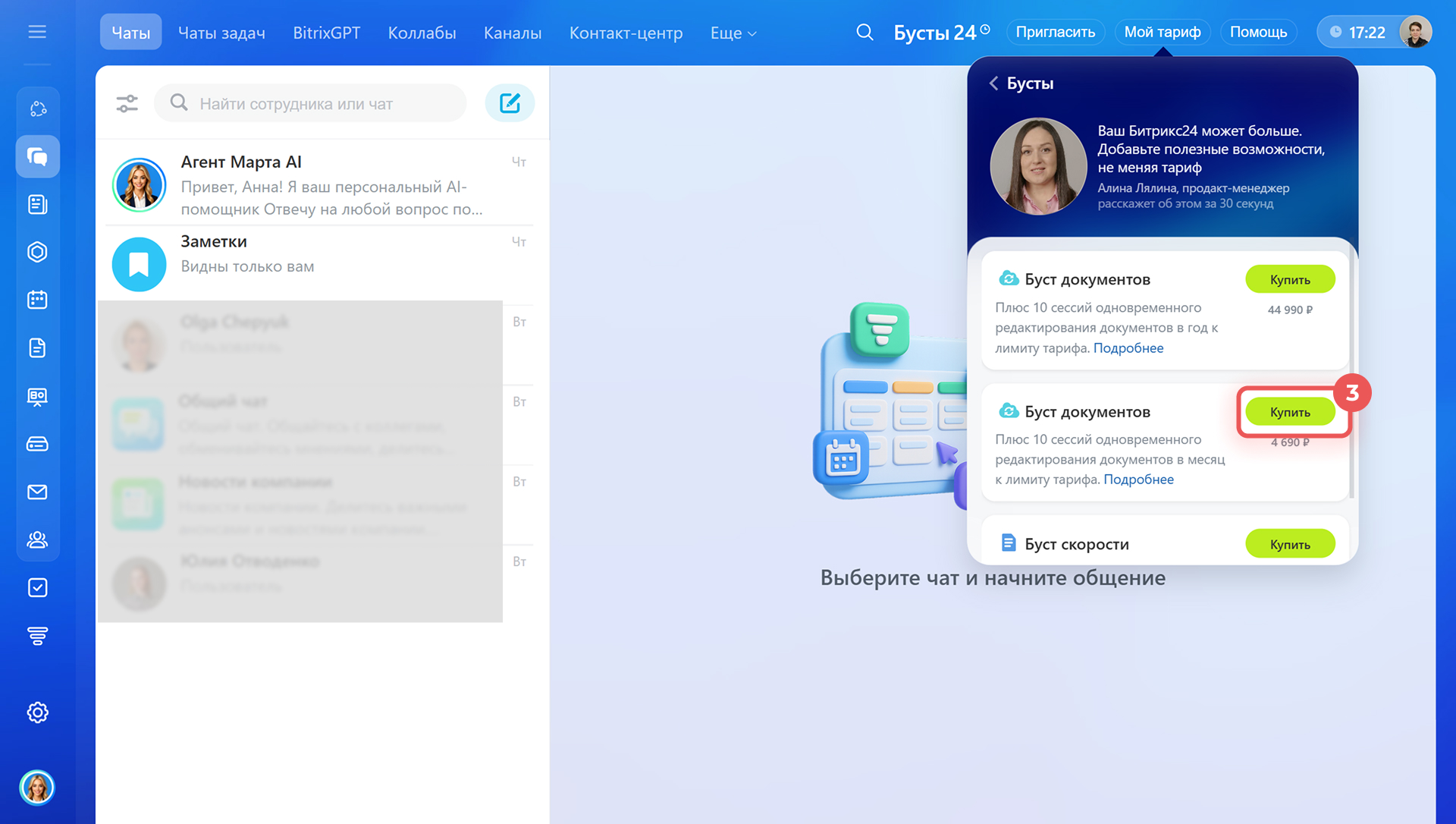Image resolution: width=1456 pixels, height=824 pixels.
Task: Open the Каналы tab
Action: tap(513, 33)
